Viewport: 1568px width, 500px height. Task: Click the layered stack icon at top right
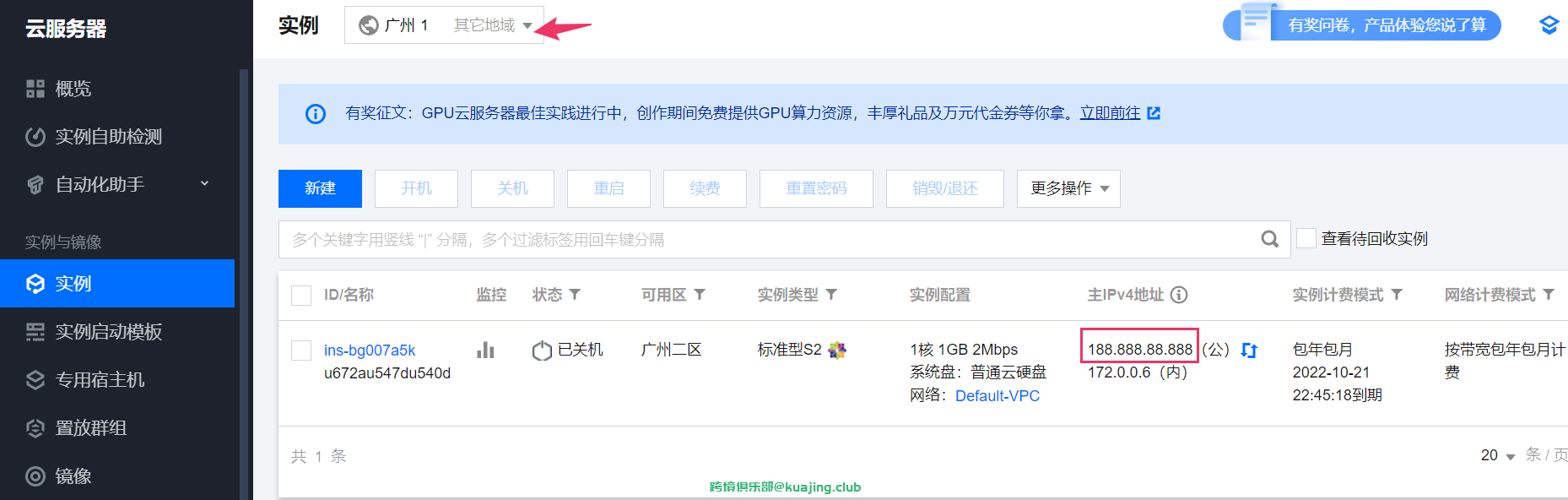point(1549,25)
